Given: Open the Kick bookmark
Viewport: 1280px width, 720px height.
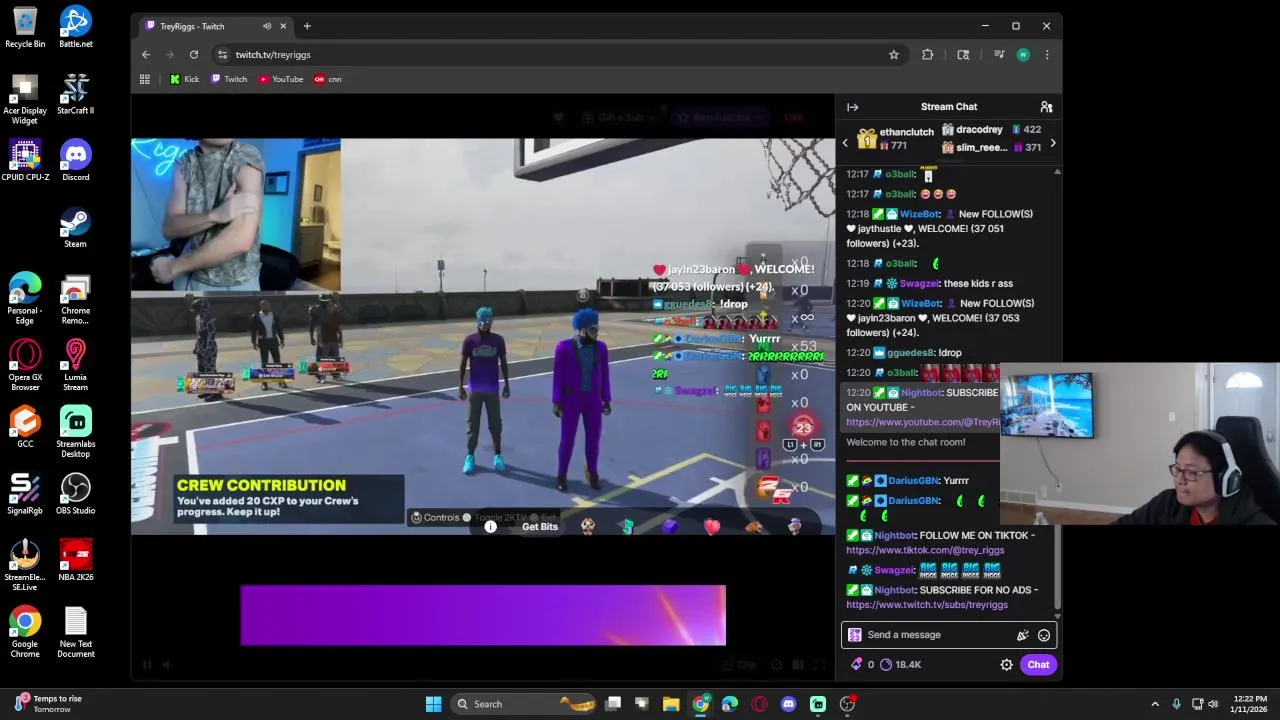Looking at the screenshot, I should pos(184,79).
